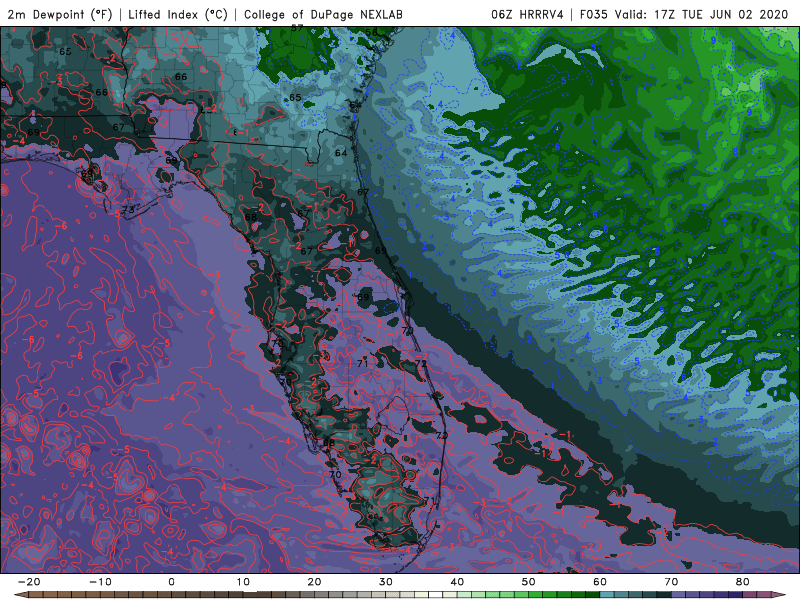
Task: Click the -10 label on the color scale
Action: coord(100,582)
